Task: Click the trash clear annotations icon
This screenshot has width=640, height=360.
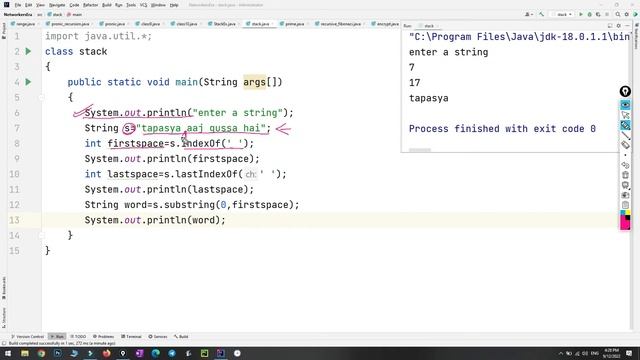Action: (x=625, y=175)
